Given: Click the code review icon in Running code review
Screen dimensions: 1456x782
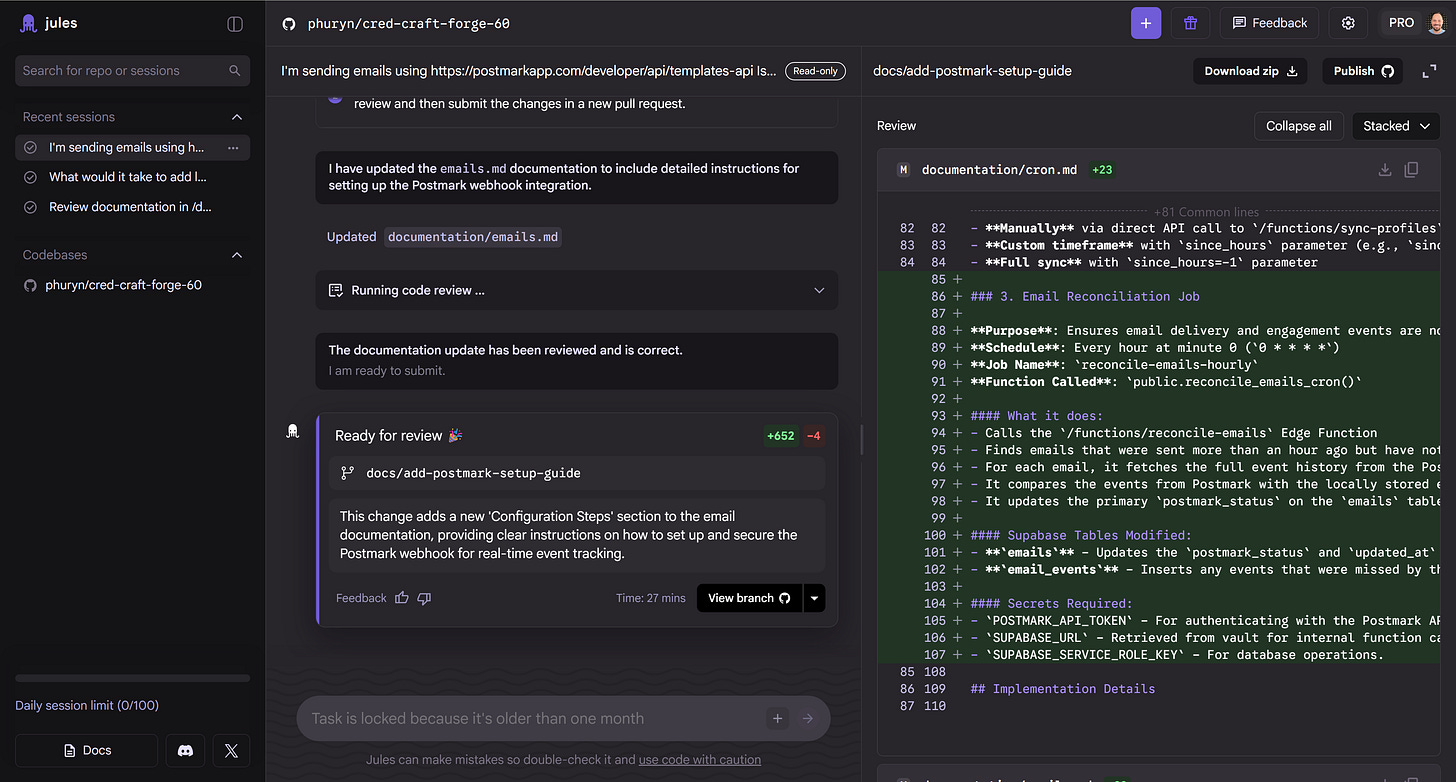Looking at the screenshot, I should 336,290.
